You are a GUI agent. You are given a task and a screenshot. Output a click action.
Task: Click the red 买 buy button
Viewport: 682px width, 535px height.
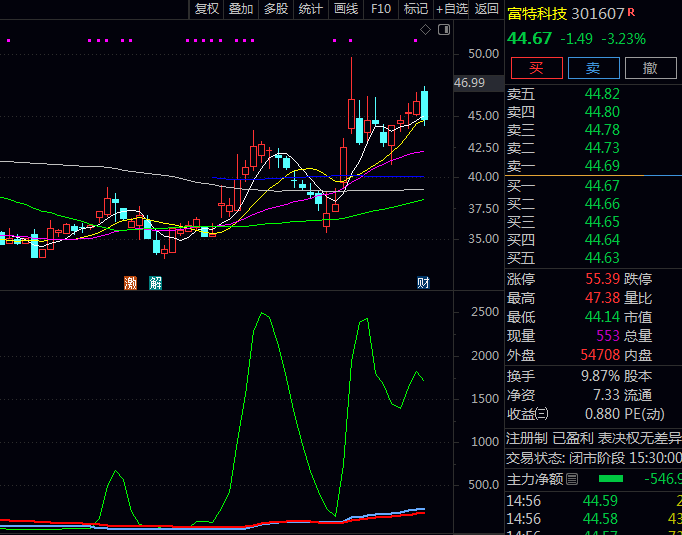coord(536,68)
